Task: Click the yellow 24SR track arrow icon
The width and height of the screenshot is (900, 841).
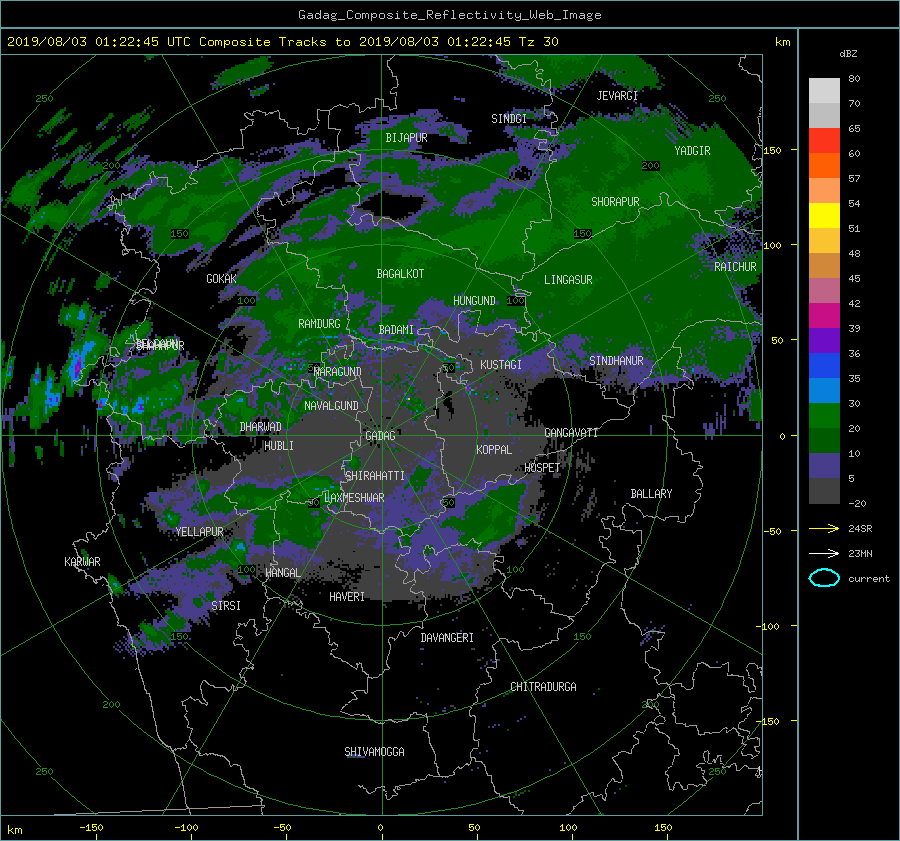Action: 824,528
